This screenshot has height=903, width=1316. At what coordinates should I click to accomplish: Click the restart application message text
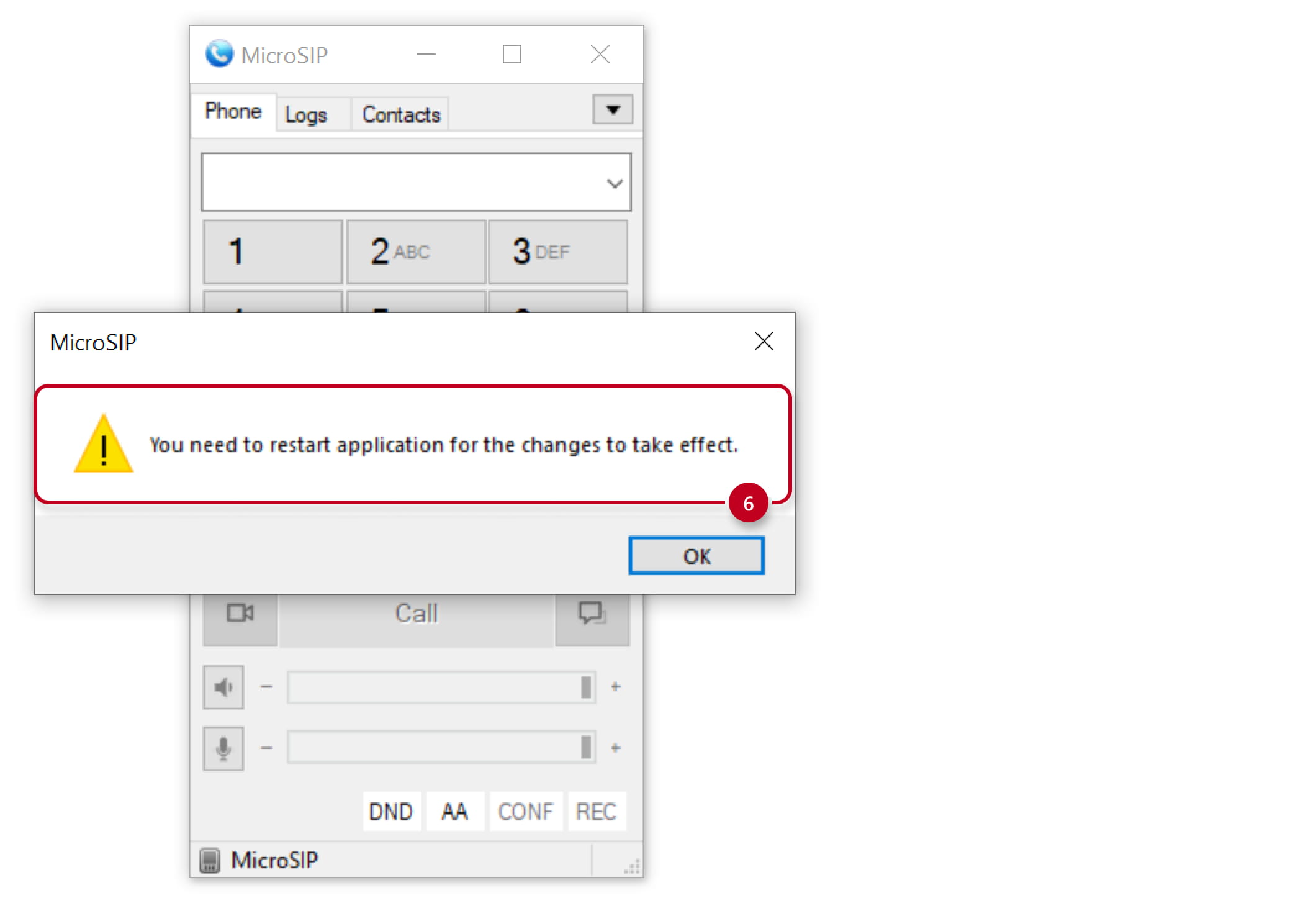[444, 445]
